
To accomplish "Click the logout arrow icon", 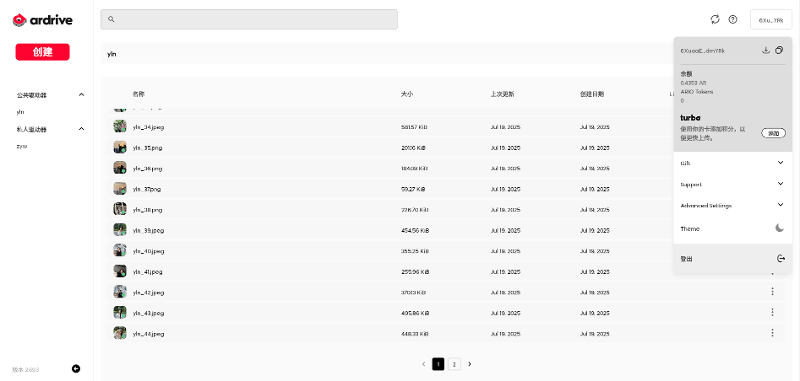I will coord(781,259).
